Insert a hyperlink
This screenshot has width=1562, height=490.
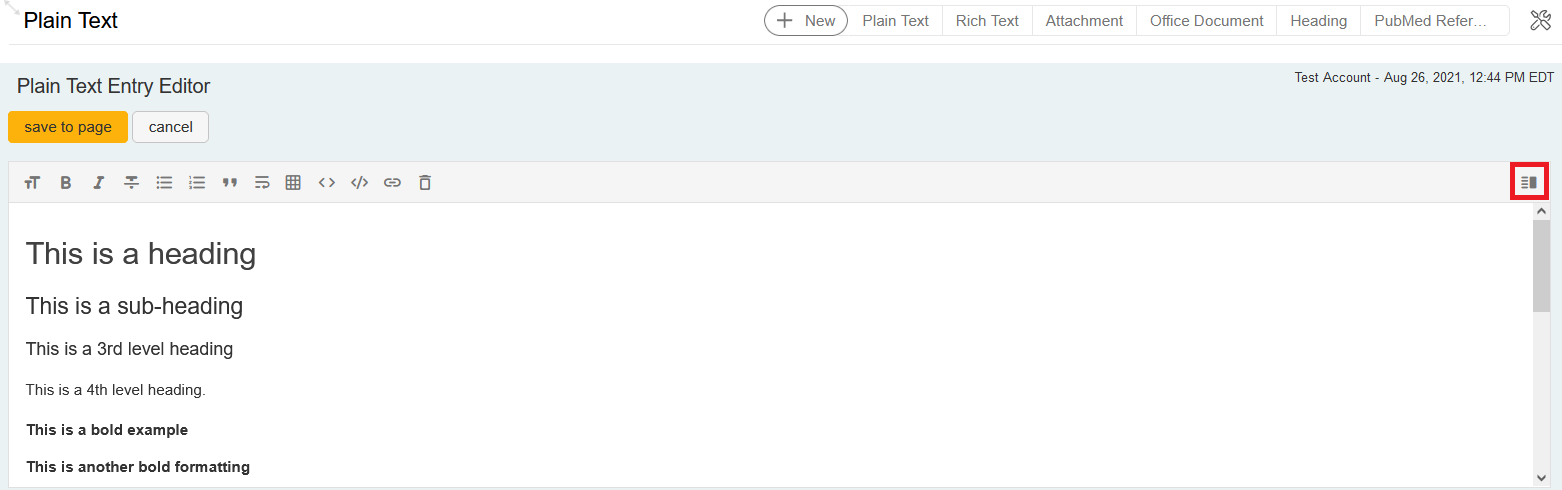click(x=392, y=183)
